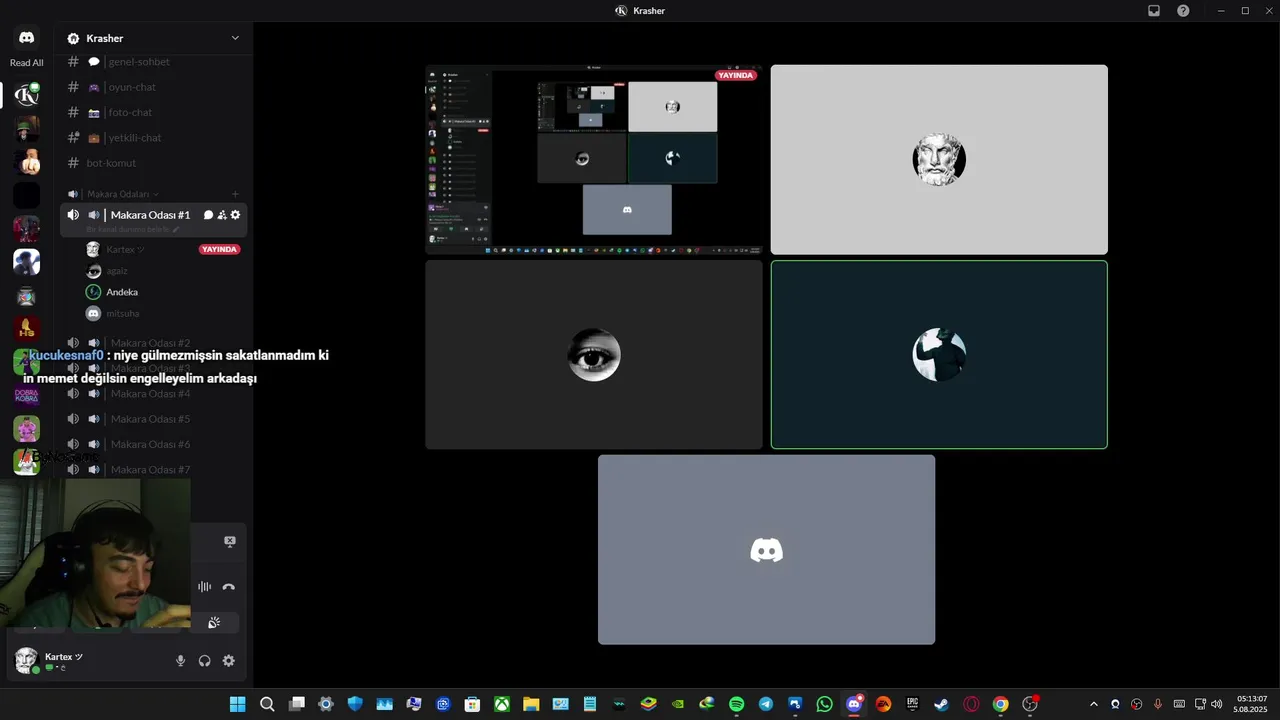The image size is (1280, 720).
Task: Open the Windows Start menu
Action: [x=237, y=704]
